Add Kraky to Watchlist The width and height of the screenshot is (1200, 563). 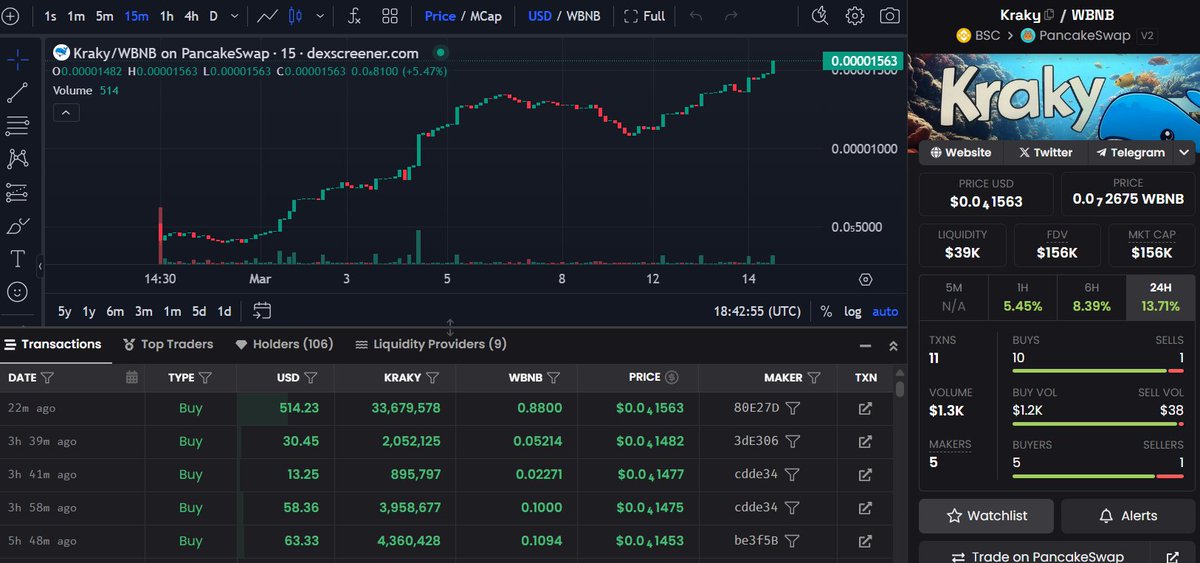click(986, 516)
